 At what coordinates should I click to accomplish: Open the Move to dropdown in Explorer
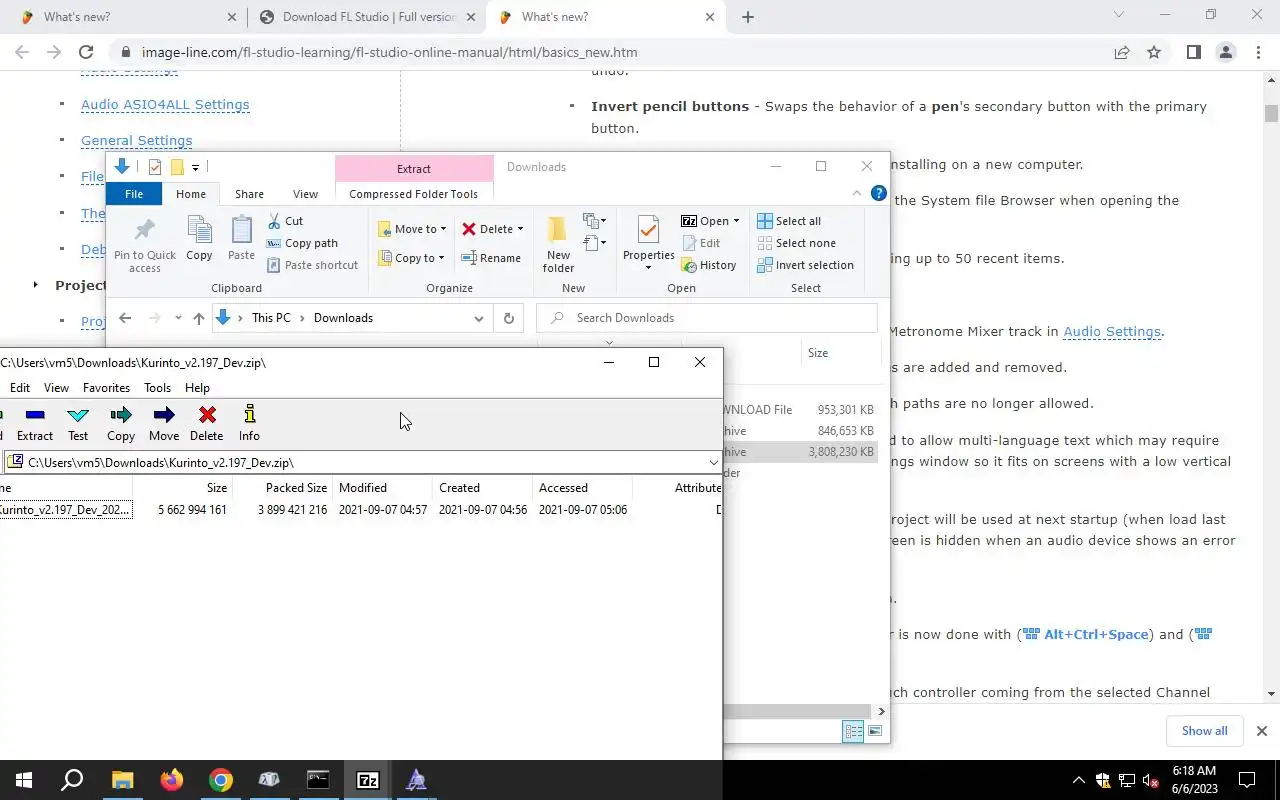point(412,229)
